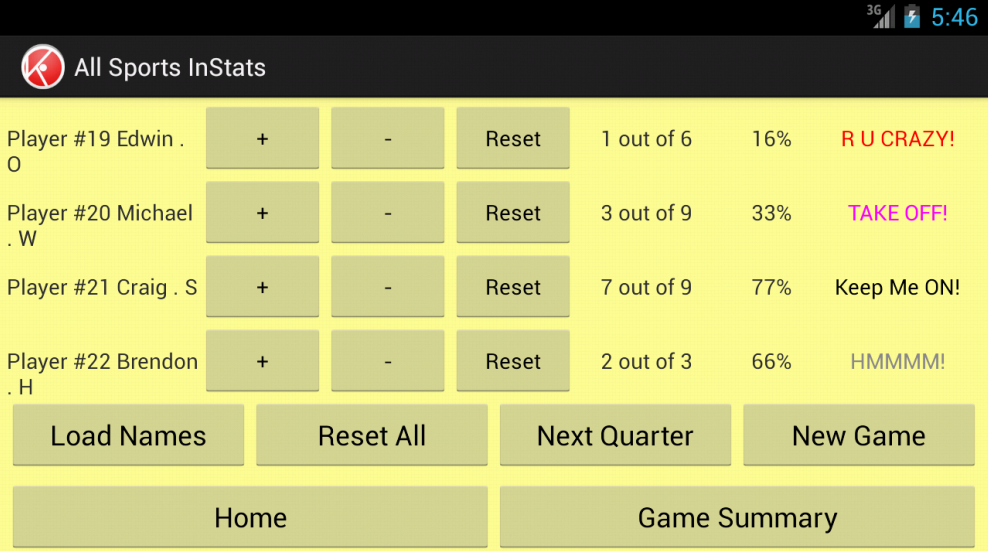This screenshot has height=551, width=988.
Task: Reset Player #20 Michael's stats
Action: 513,212
